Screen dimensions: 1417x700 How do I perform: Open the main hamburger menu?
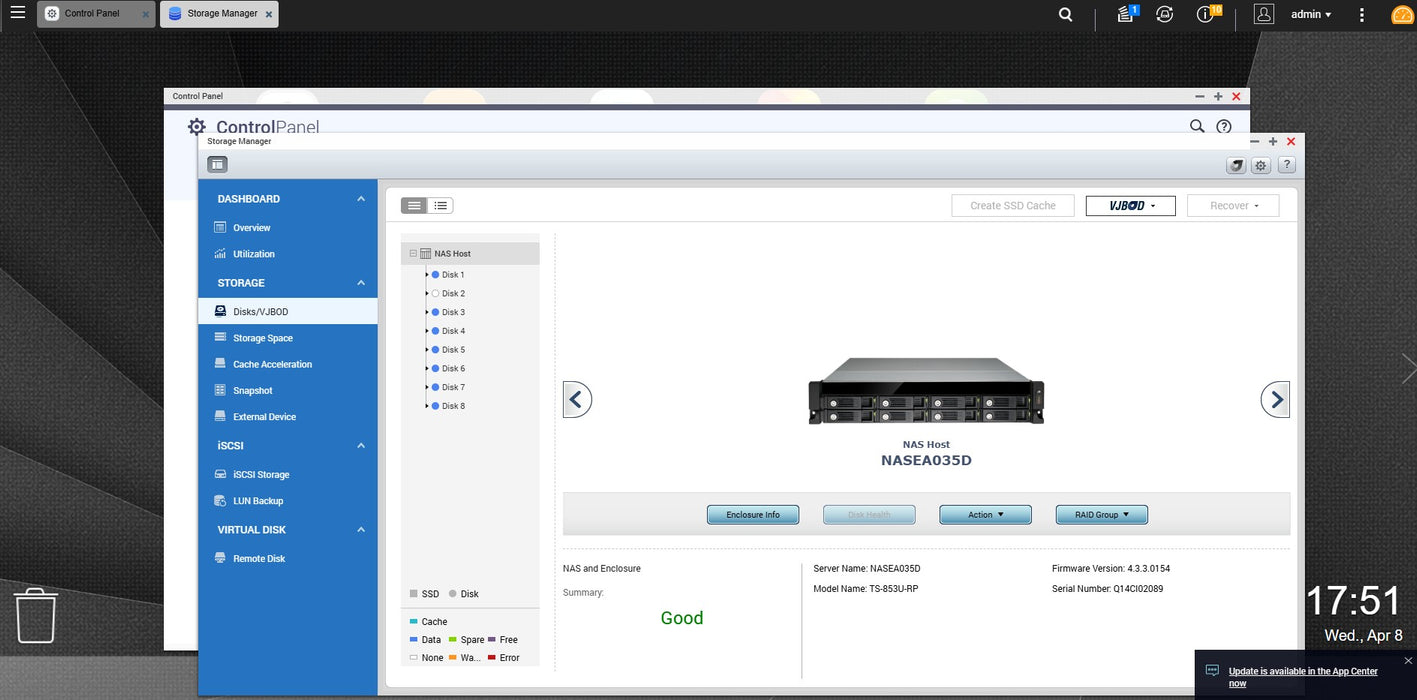click(x=17, y=13)
